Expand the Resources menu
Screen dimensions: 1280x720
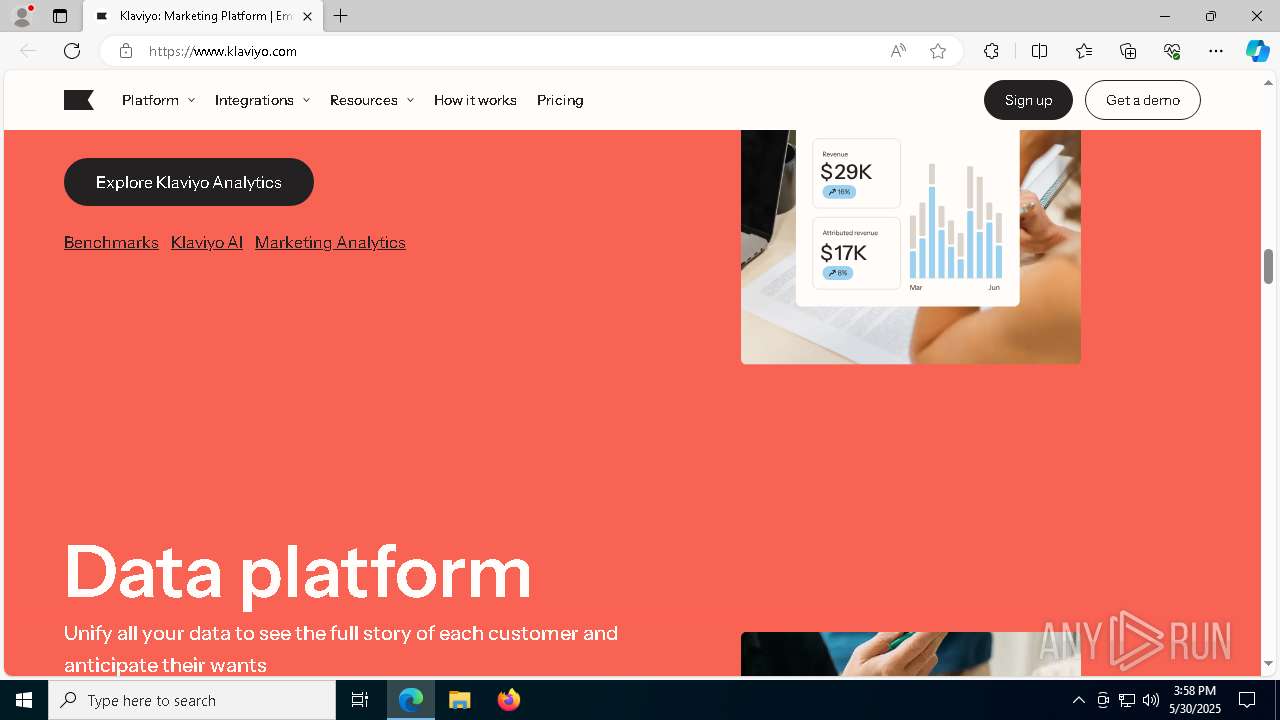pyautogui.click(x=372, y=100)
